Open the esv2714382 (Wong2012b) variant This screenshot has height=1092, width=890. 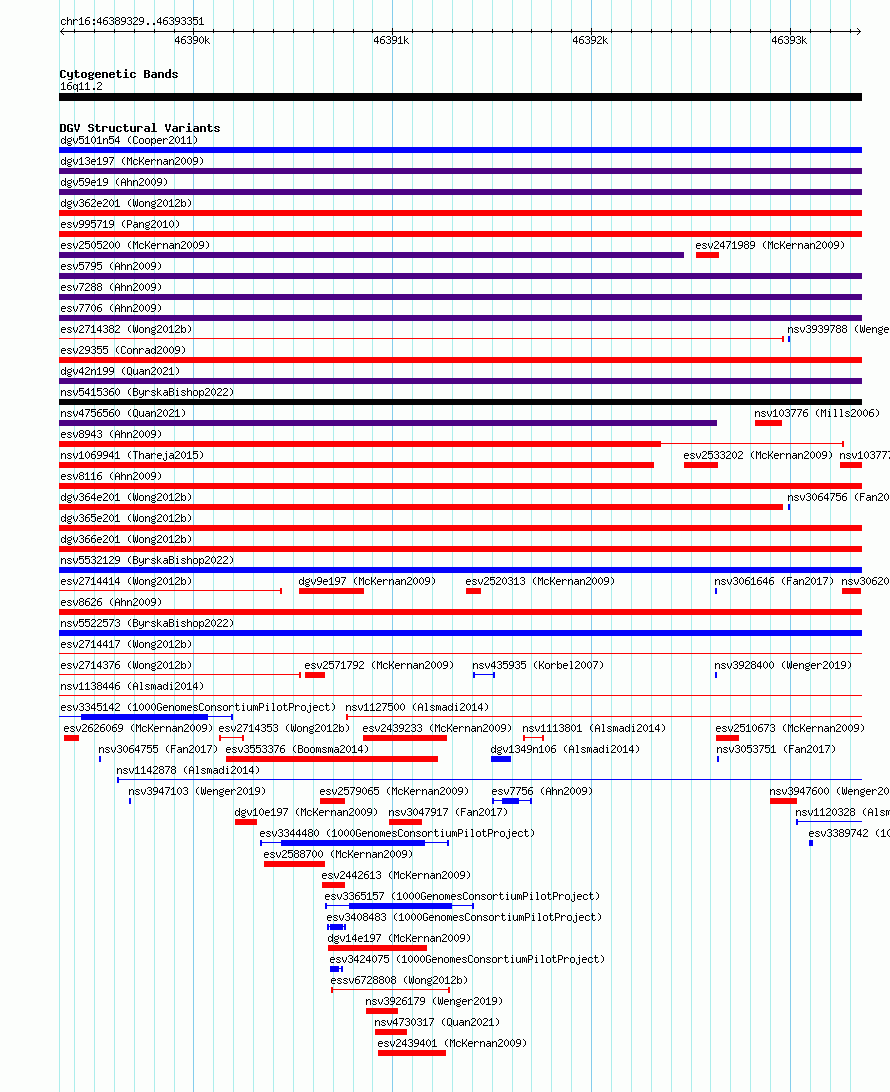tap(126, 329)
